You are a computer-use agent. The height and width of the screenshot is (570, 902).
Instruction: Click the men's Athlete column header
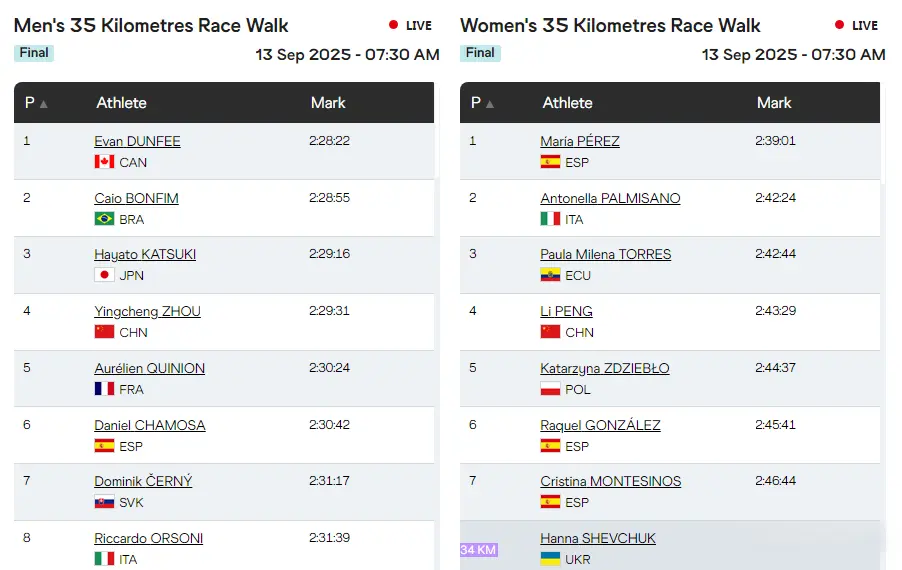121,103
